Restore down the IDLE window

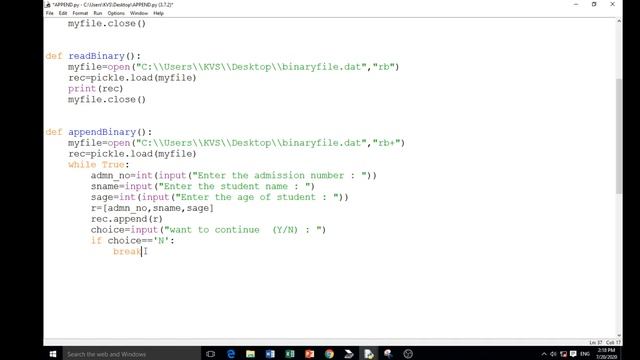click(x=594, y=4)
